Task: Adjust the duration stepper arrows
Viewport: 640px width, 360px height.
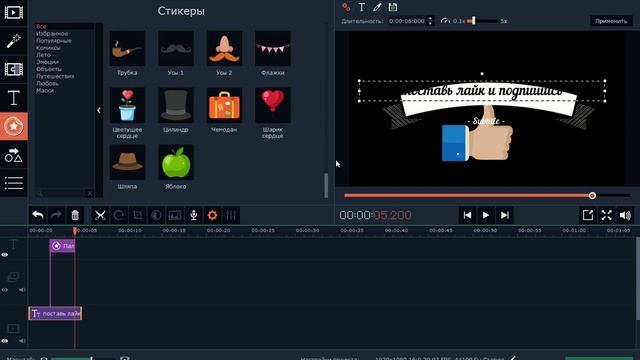Action: pyautogui.click(x=430, y=21)
